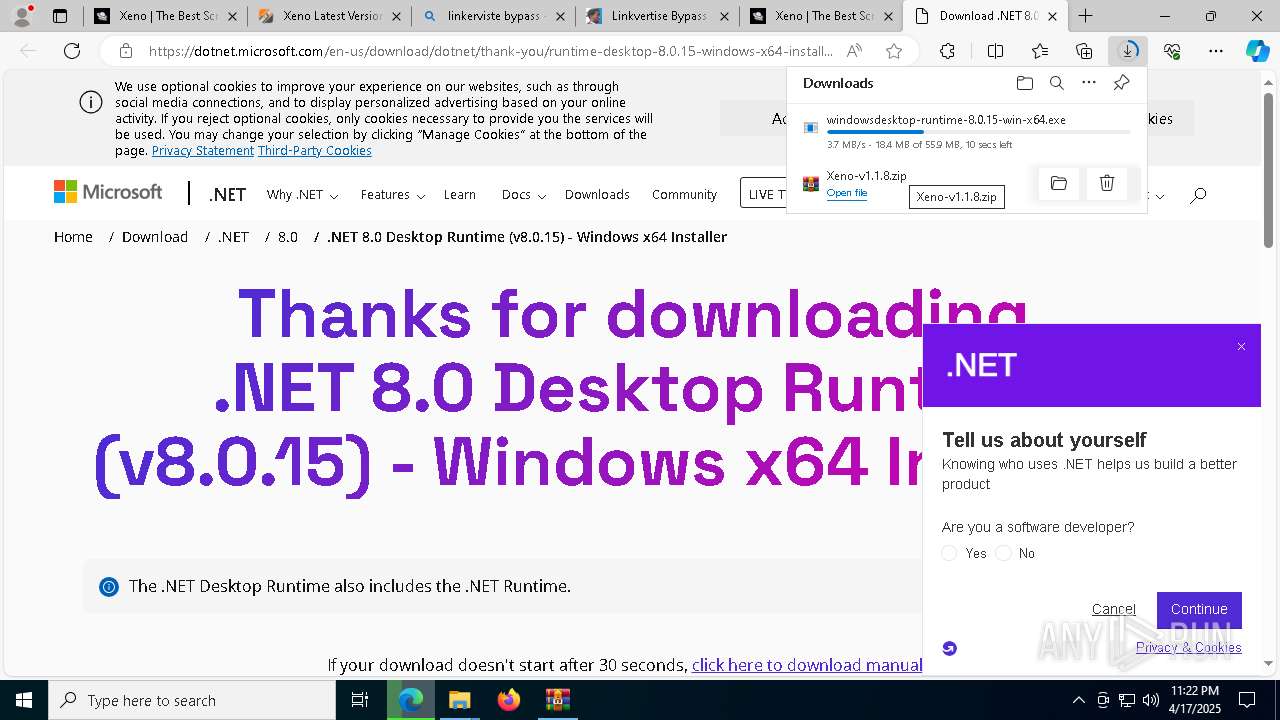Go to Home breadcrumb

(x=73, y=237)
